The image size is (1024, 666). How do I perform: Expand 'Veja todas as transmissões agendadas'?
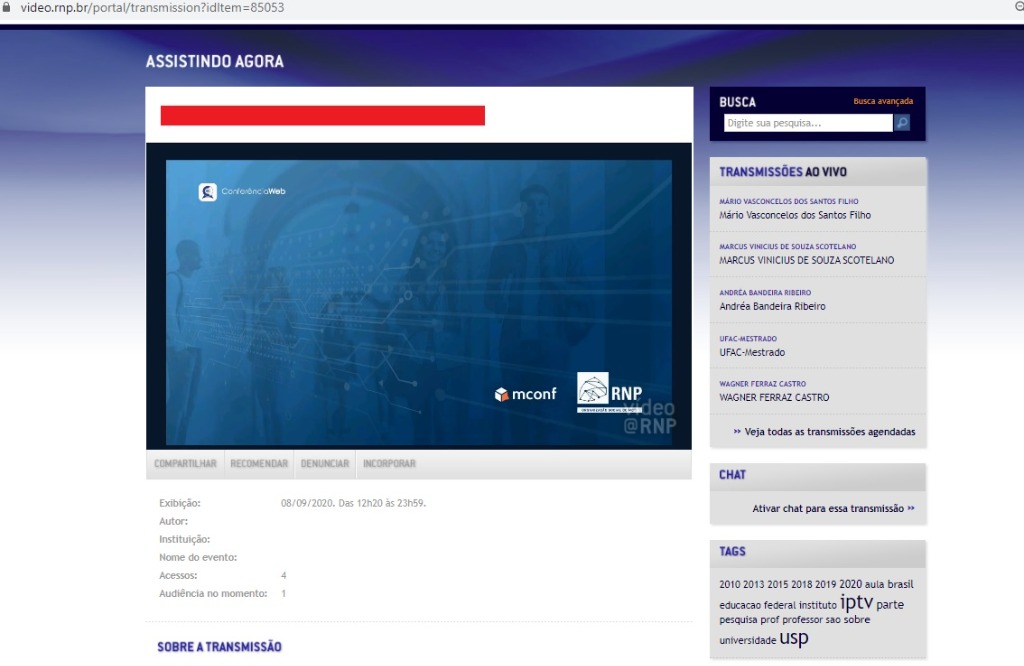[829, 432]
